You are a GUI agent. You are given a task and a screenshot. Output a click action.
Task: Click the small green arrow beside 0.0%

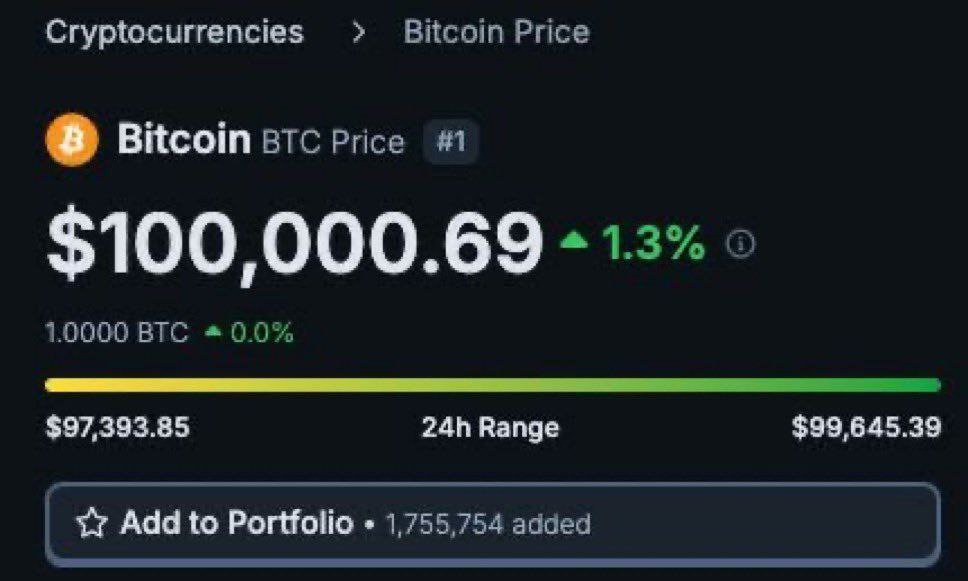click(213, 332)
